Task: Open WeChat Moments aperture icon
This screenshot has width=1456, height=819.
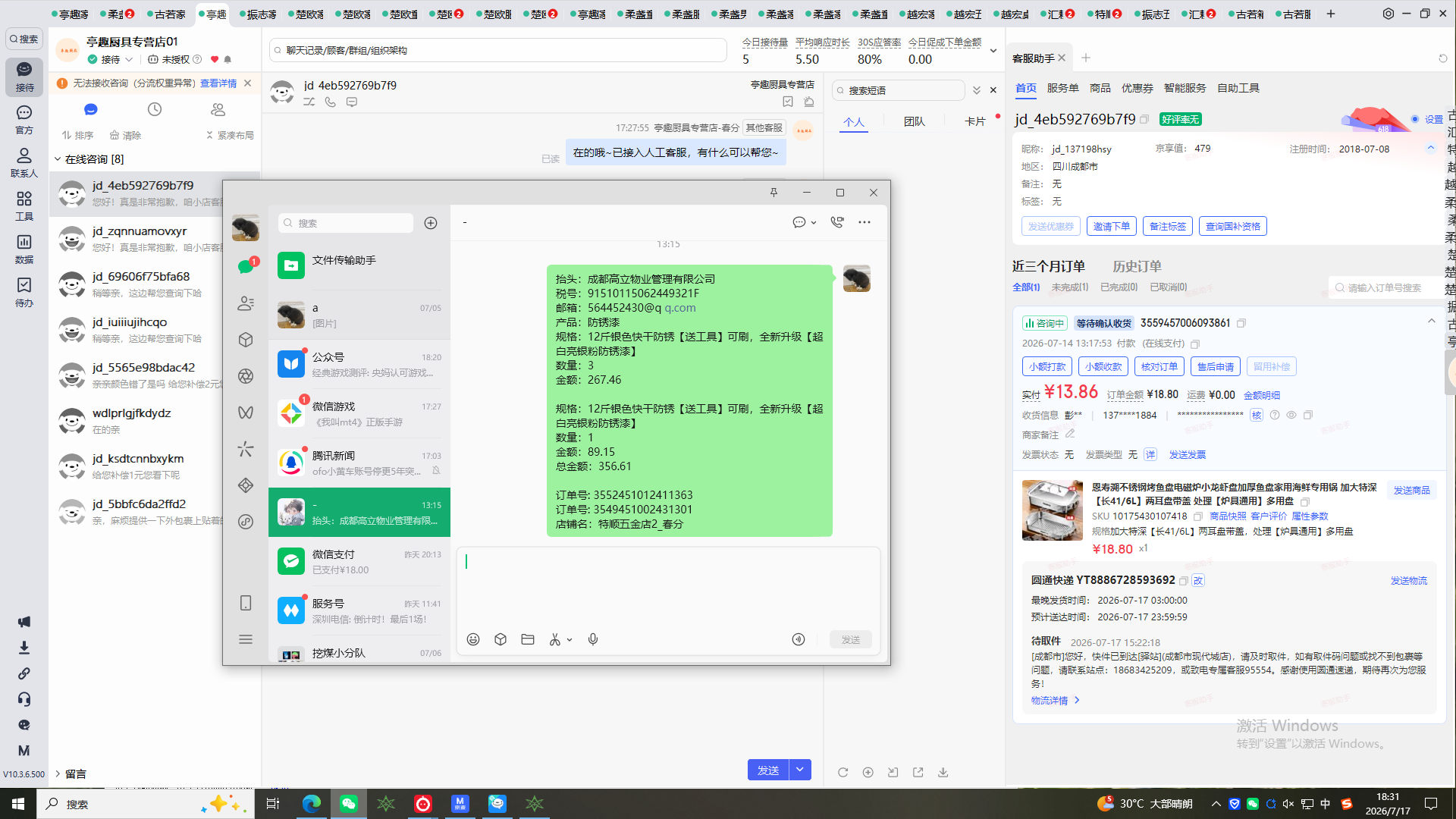Action: (x=245, y=376)
